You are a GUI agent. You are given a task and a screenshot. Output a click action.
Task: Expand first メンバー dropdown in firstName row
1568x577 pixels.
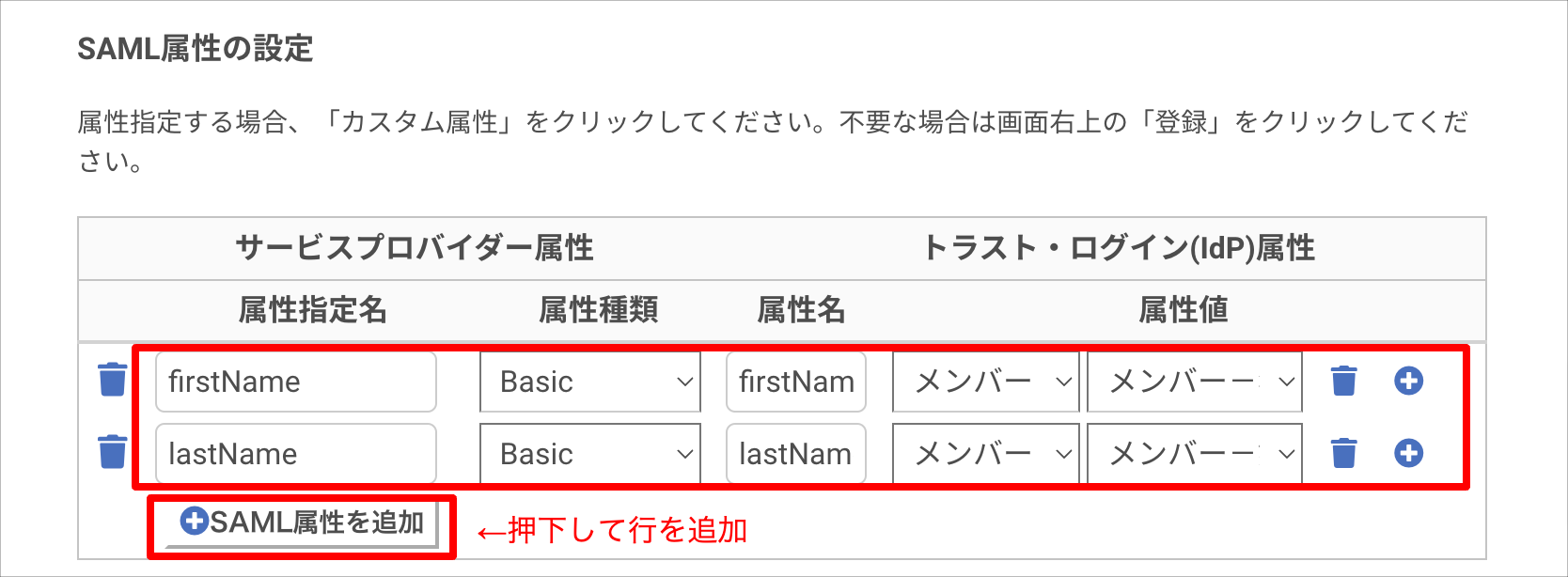[986, 382]
